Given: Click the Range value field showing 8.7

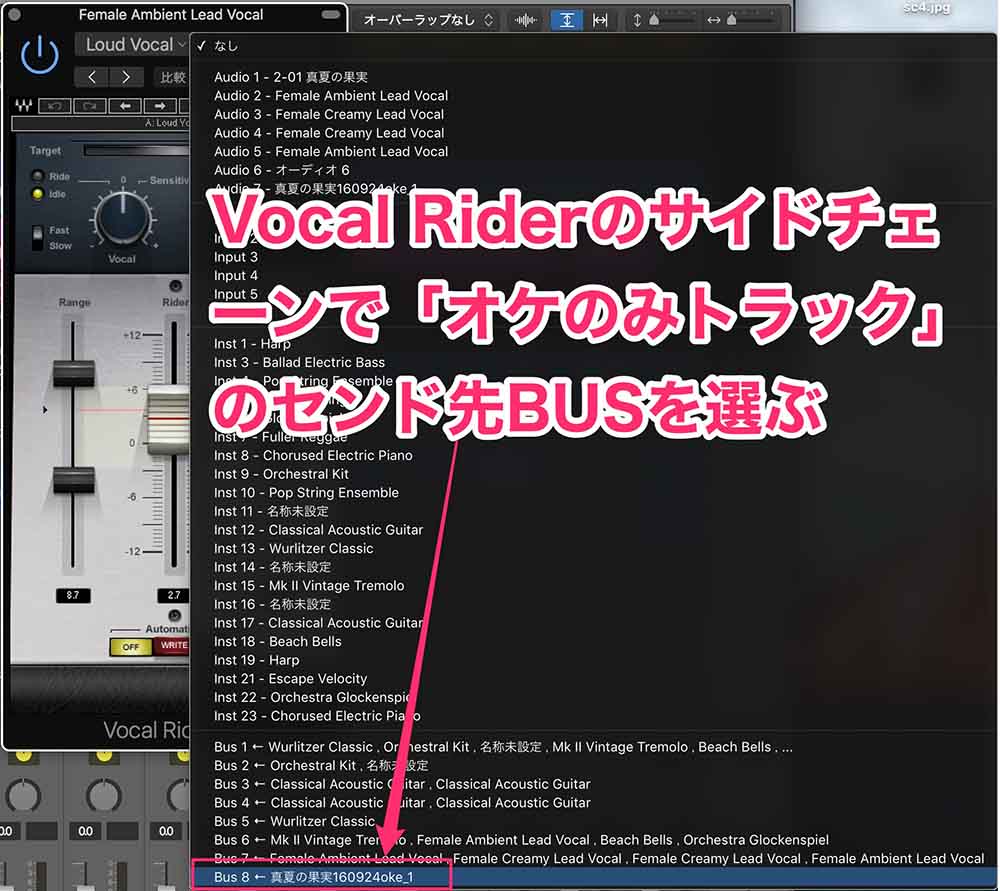Looking at the screenshot, I should coord(73,595).
